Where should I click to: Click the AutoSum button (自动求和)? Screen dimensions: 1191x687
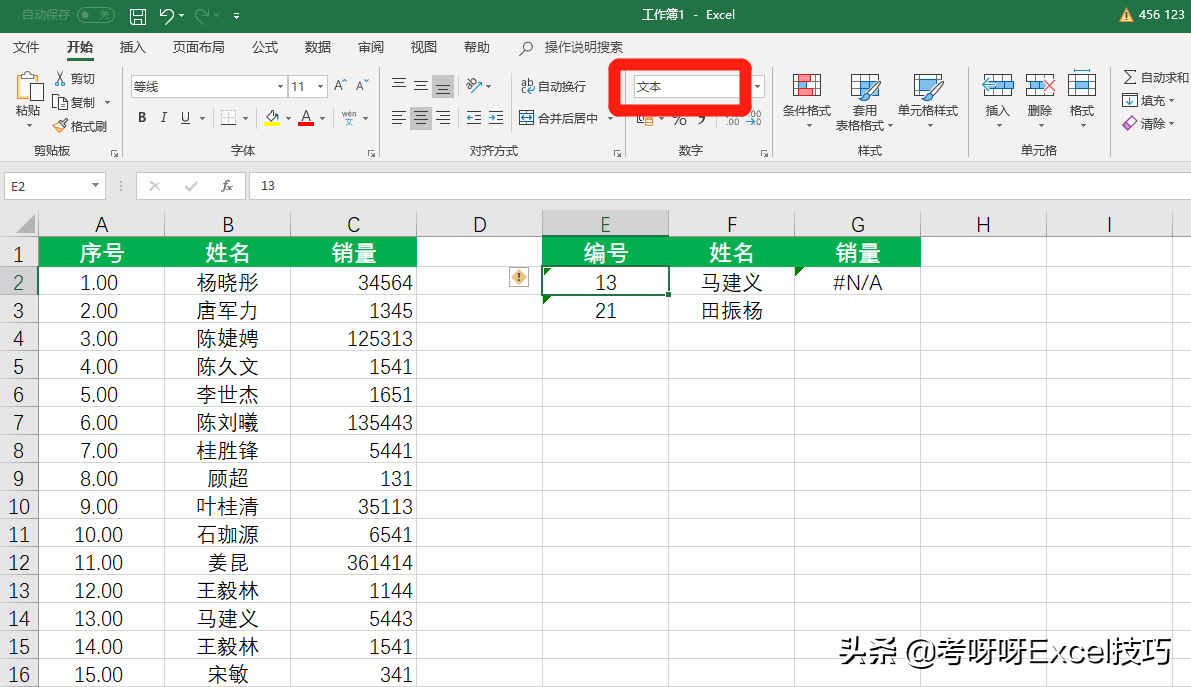pyautogui.click(x=1155, y=77)
